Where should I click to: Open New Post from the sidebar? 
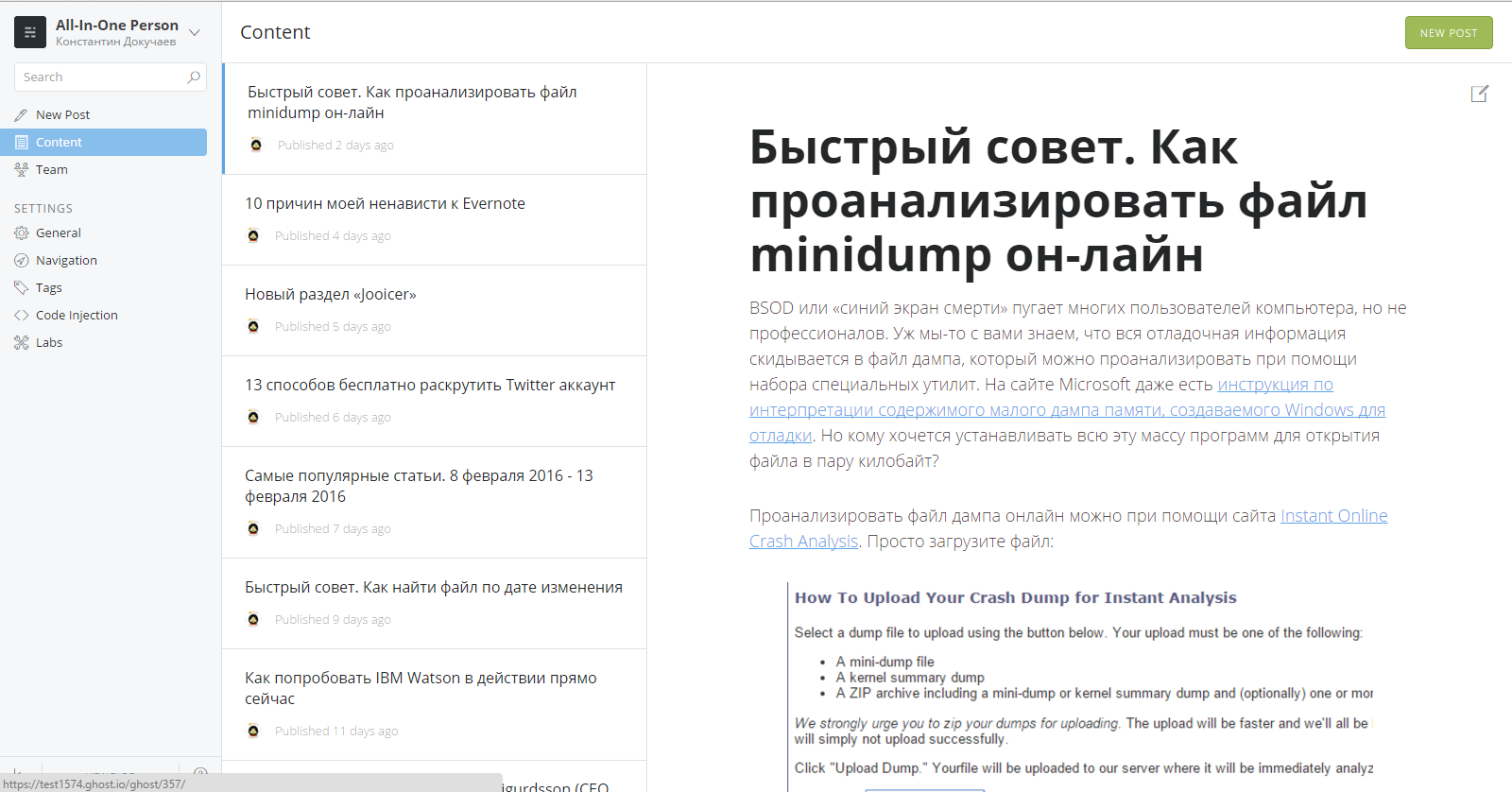[x=62, y=115]
